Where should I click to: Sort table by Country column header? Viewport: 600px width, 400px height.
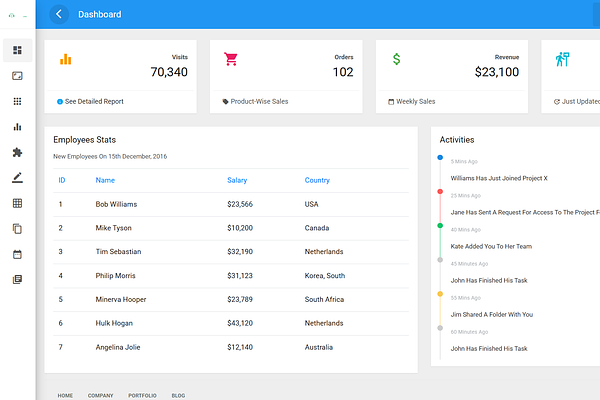pos(317,180)
